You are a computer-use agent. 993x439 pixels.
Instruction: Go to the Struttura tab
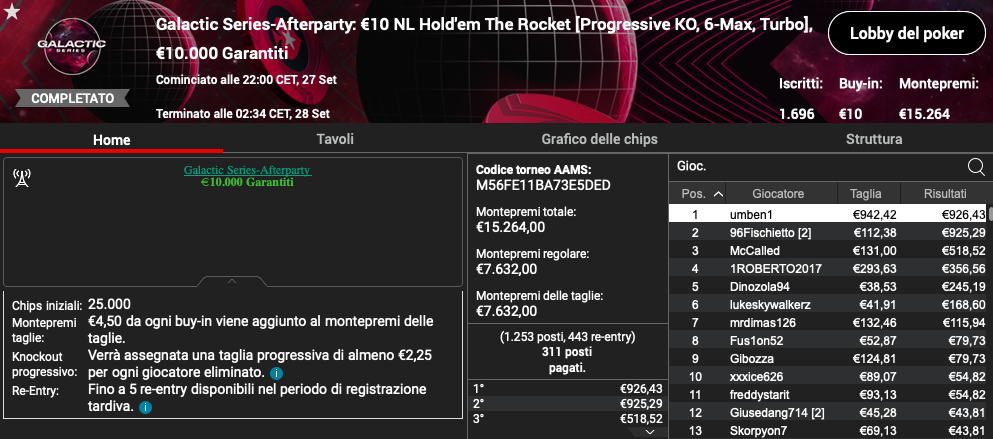click(x=874, y=140)
